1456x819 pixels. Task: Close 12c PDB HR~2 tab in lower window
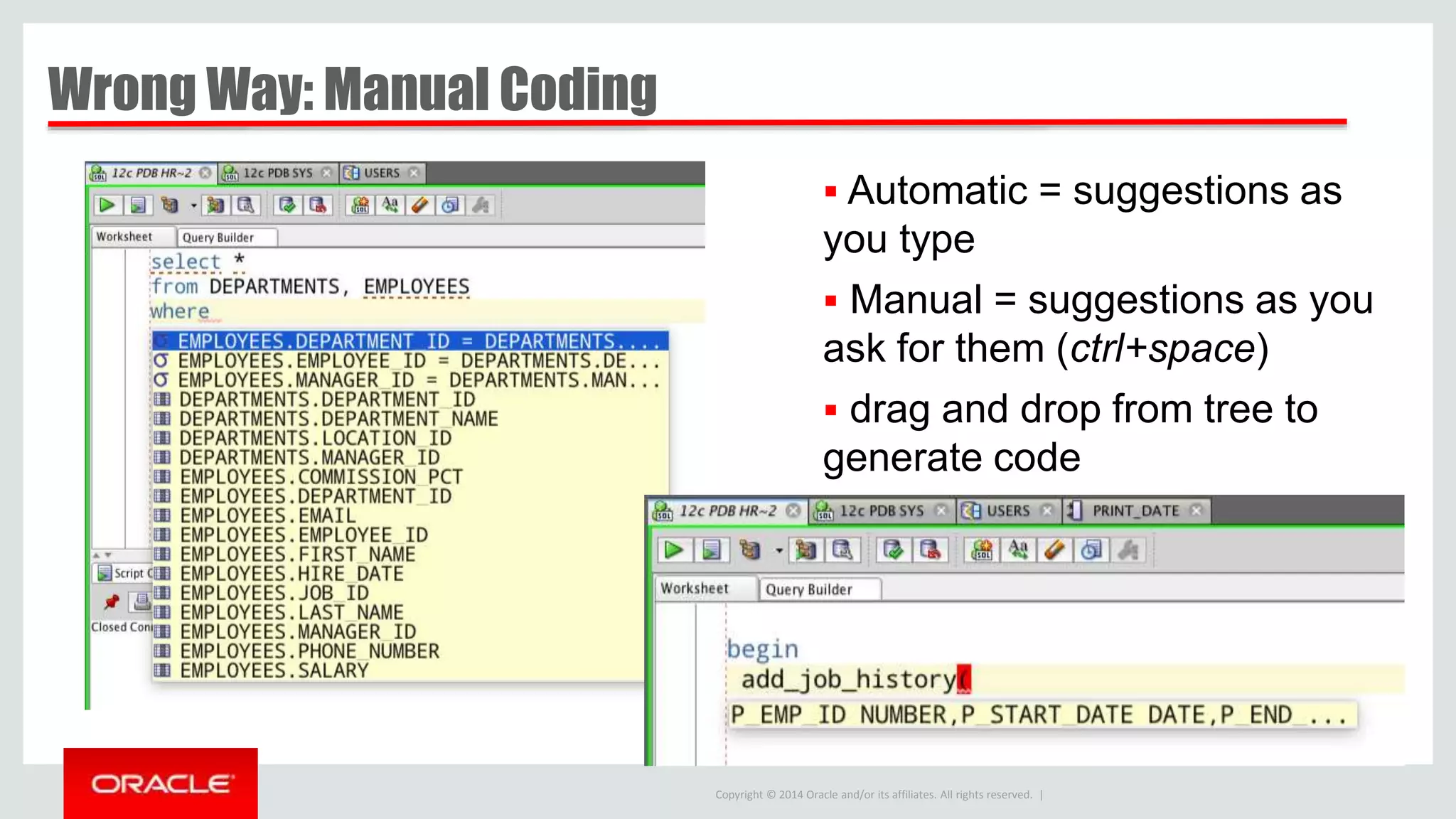coord(793,511)
